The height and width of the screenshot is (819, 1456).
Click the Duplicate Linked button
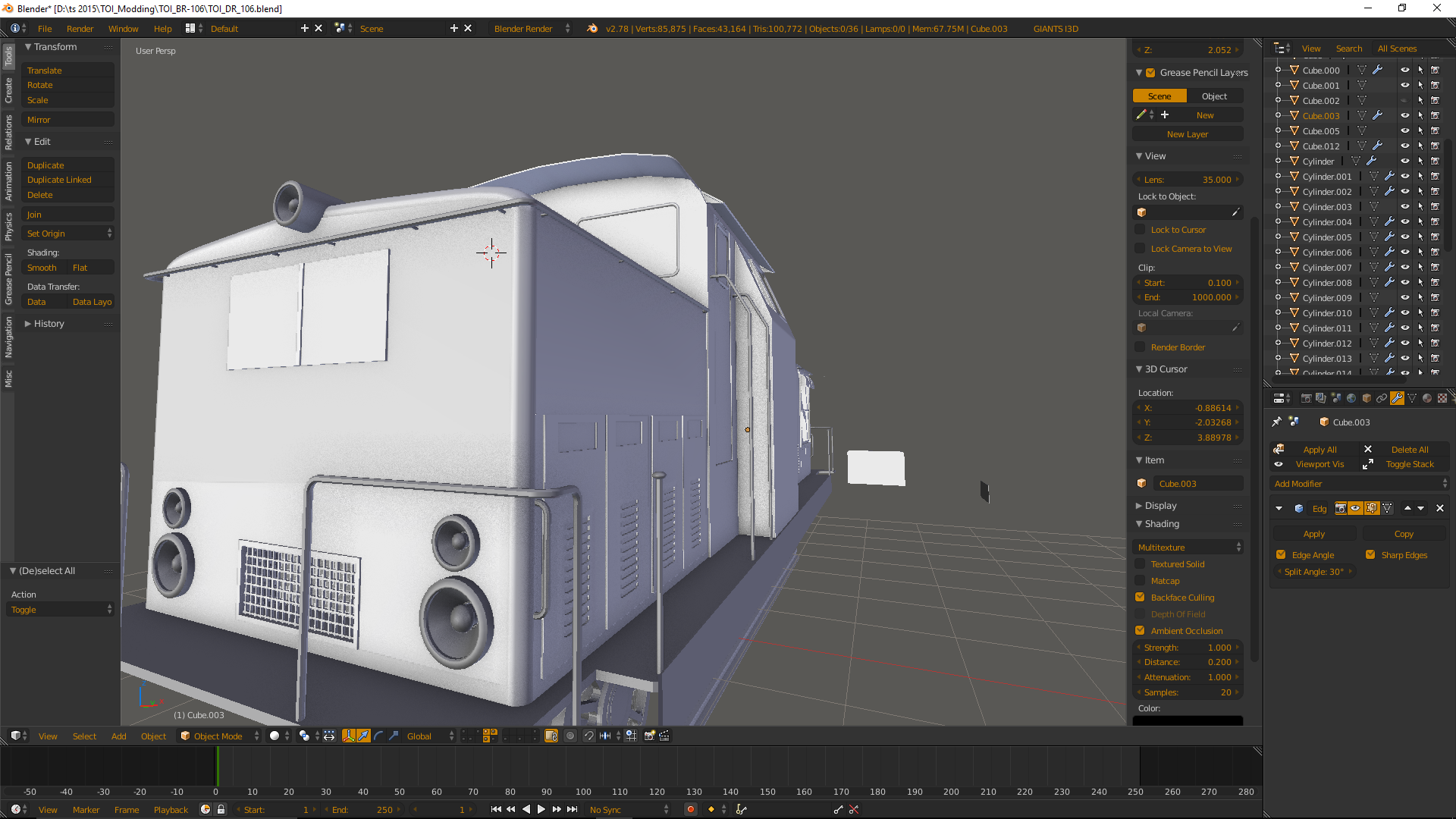(59, 180)
